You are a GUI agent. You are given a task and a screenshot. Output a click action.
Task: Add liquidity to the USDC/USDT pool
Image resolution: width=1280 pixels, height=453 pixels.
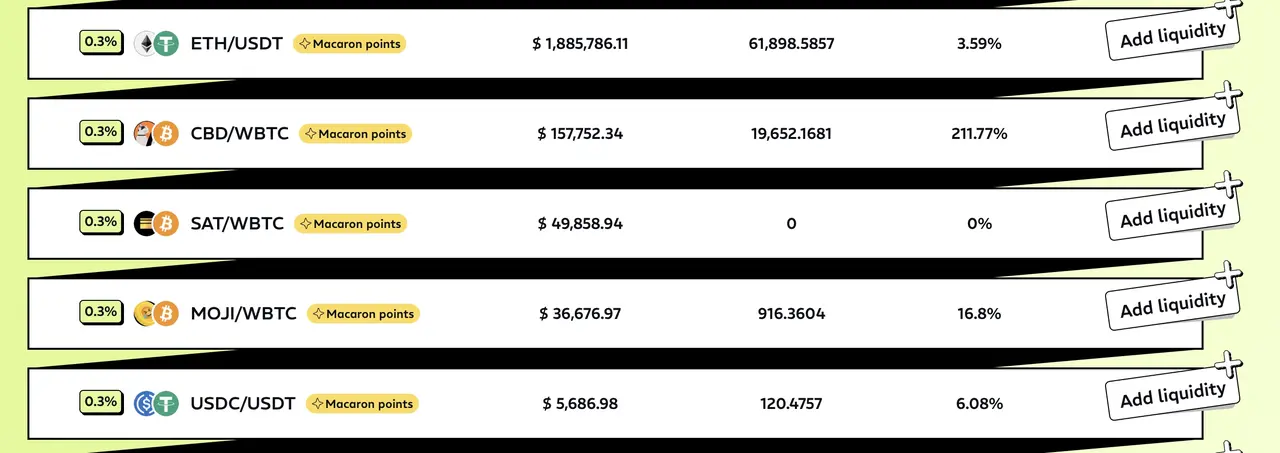[1172, 396]
